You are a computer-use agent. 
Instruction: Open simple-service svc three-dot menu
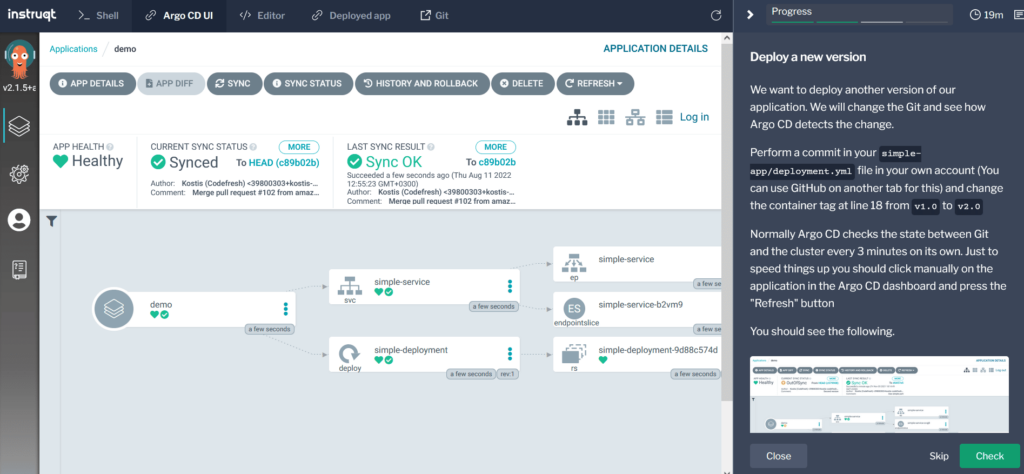pyautogui.click(x=510, y=286)
